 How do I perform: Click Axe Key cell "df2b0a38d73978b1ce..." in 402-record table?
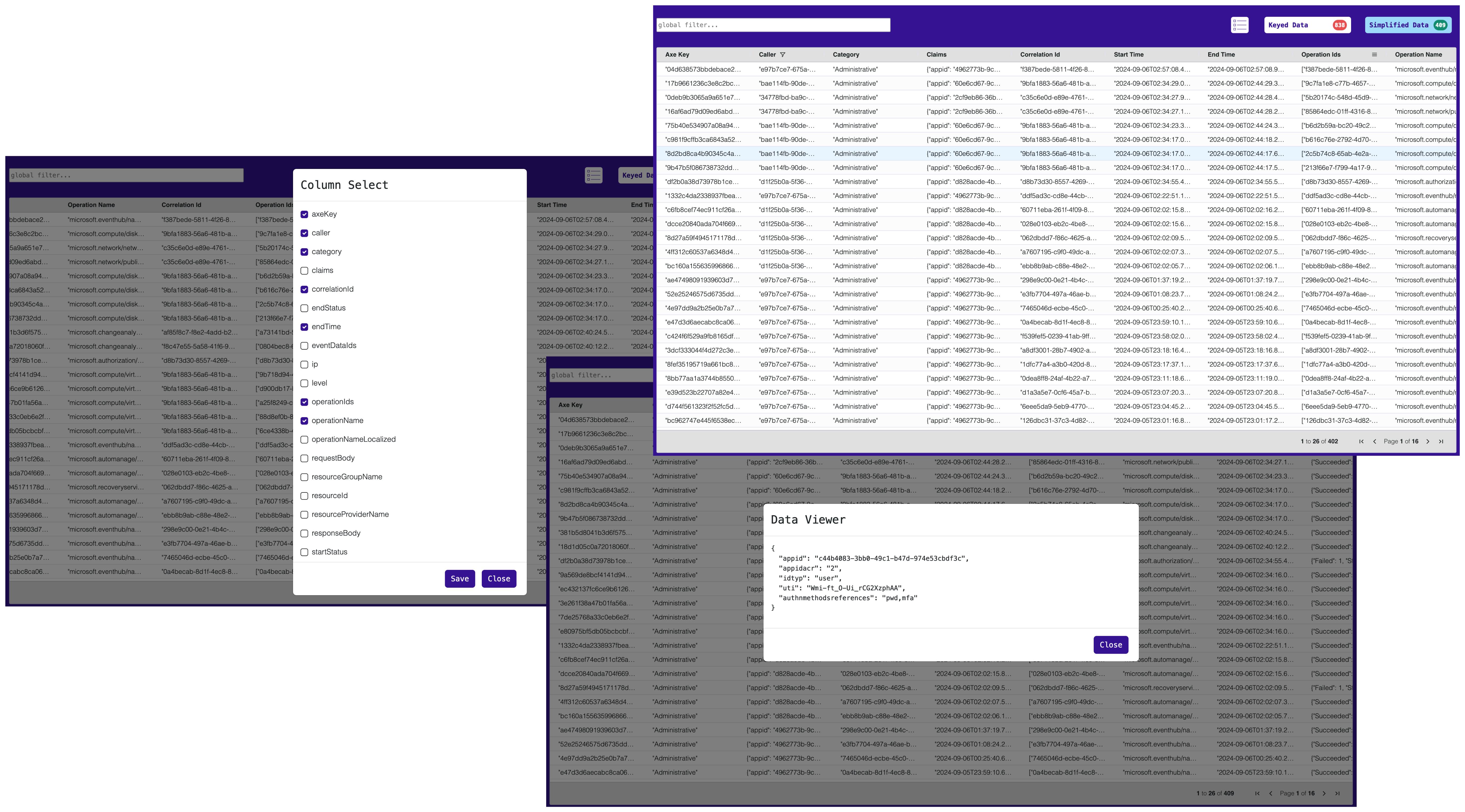coord(702,182)
